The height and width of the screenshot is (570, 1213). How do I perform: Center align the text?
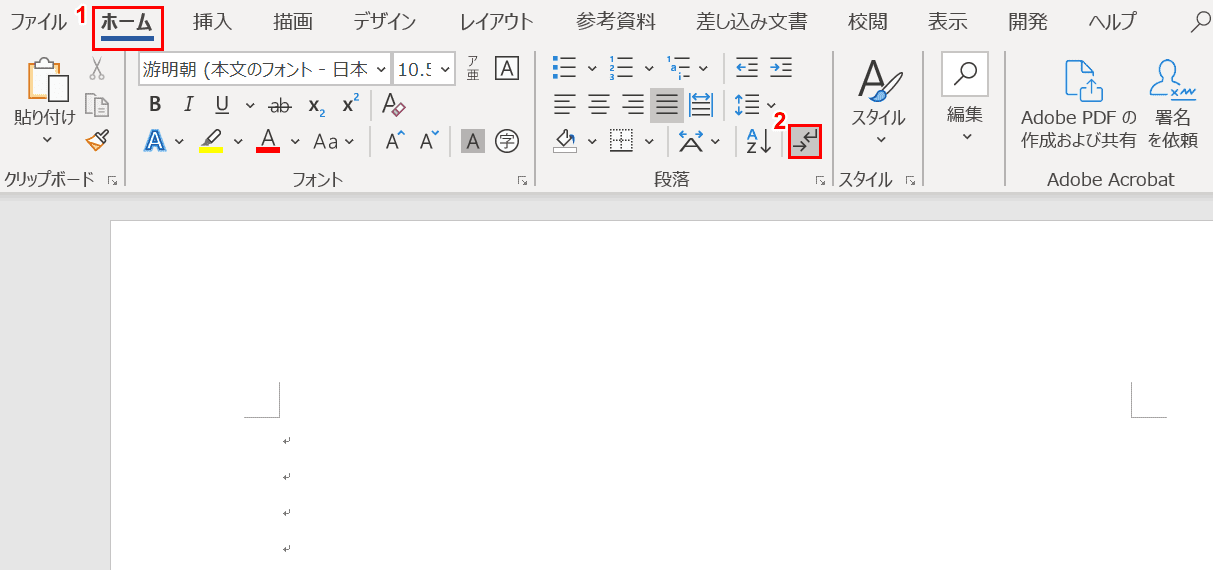[x=599, y=104]
